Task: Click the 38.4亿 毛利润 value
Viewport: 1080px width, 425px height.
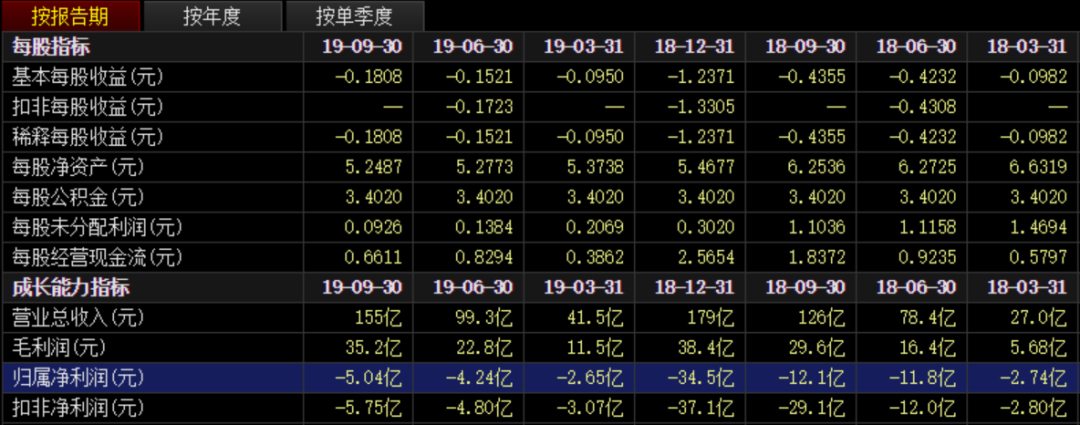Action: [x=707, y=348]
